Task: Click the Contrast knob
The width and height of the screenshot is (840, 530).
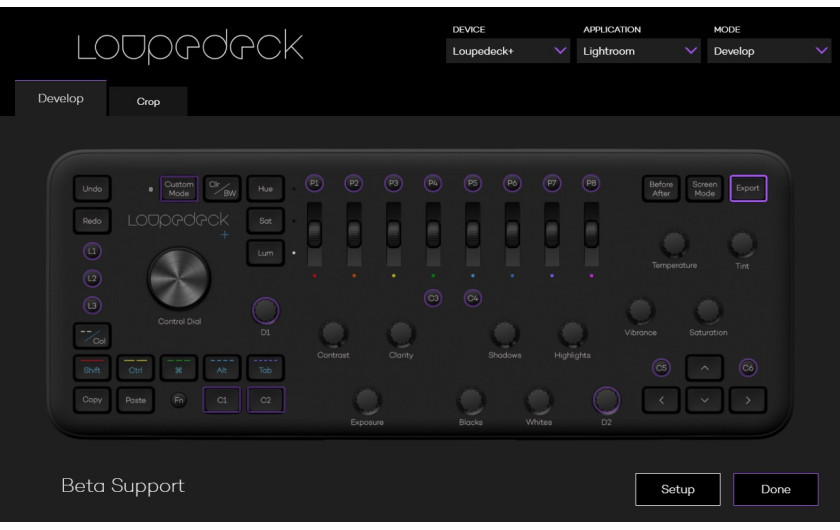Action: tap(333, 333)
